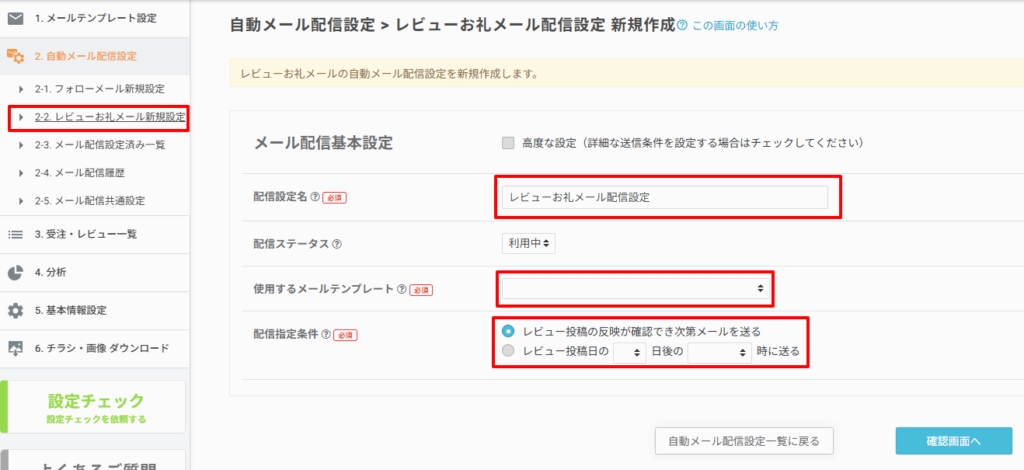Click the help icon next to 使用するメールテンプレート
Screen dimensions: 1024x470
[x=401, y=289]
